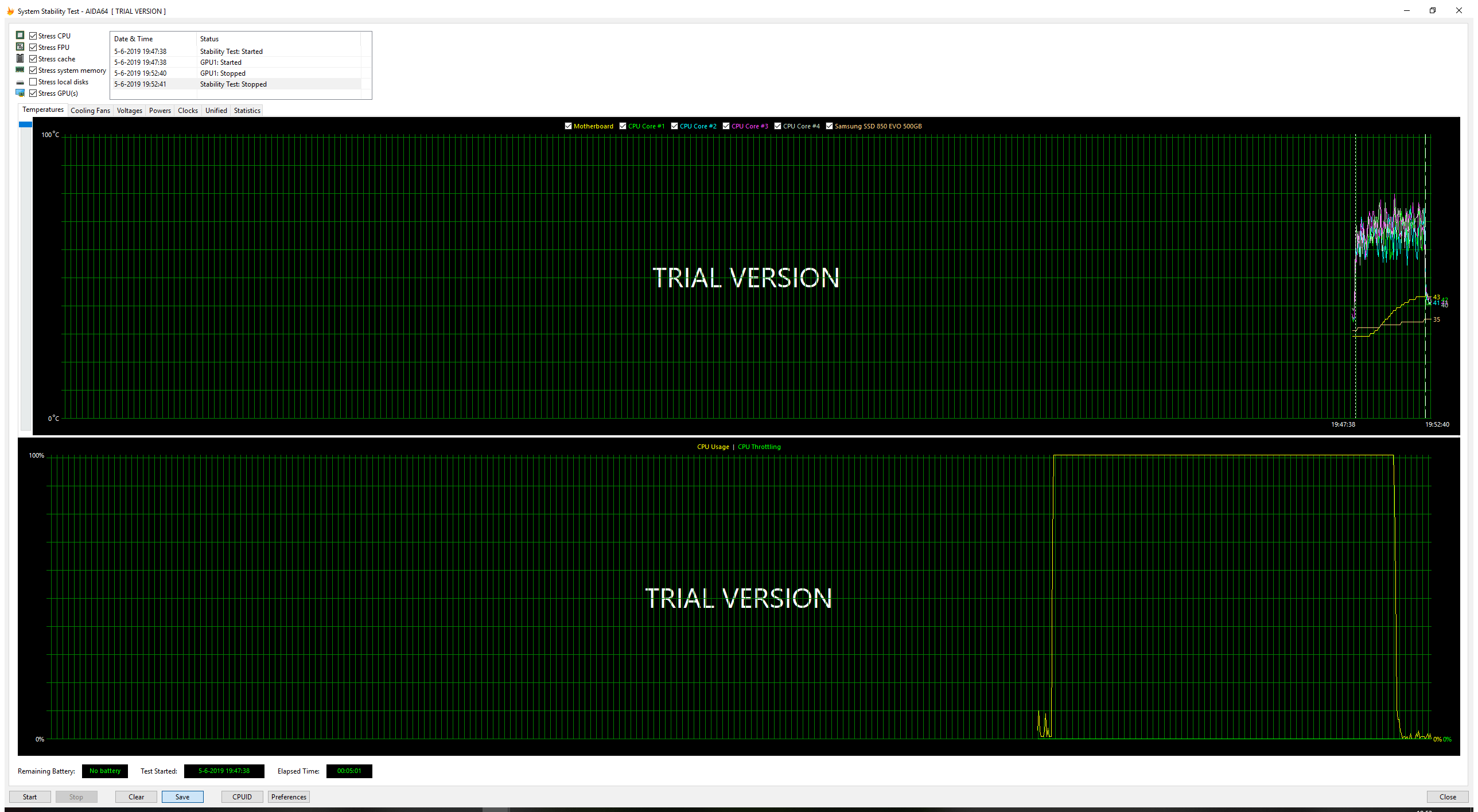Switch to the Cooling Fans tab
1478x812 pixels.
pyautogui.click(x=90, y=111)
